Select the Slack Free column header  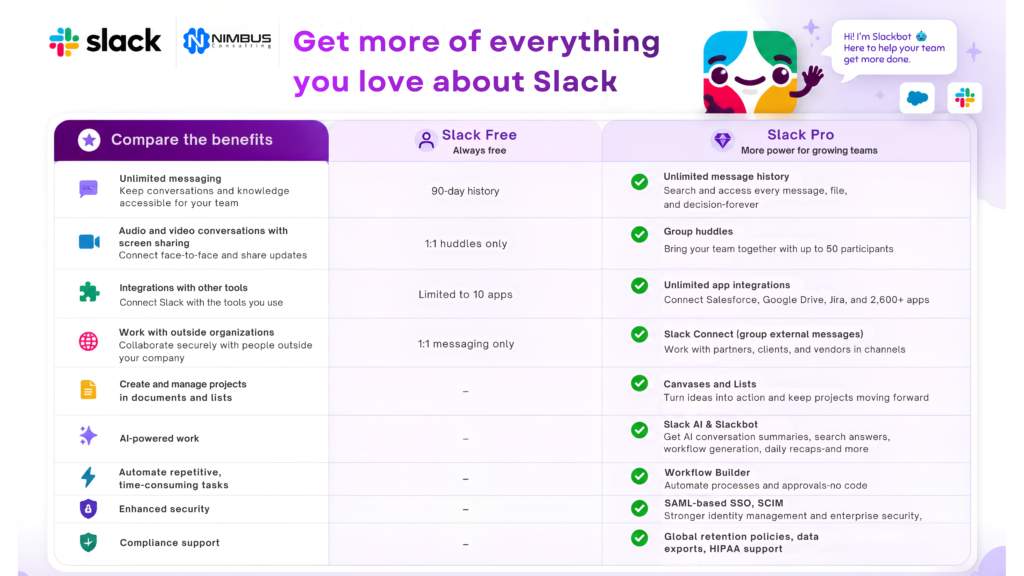pos(465,141)
